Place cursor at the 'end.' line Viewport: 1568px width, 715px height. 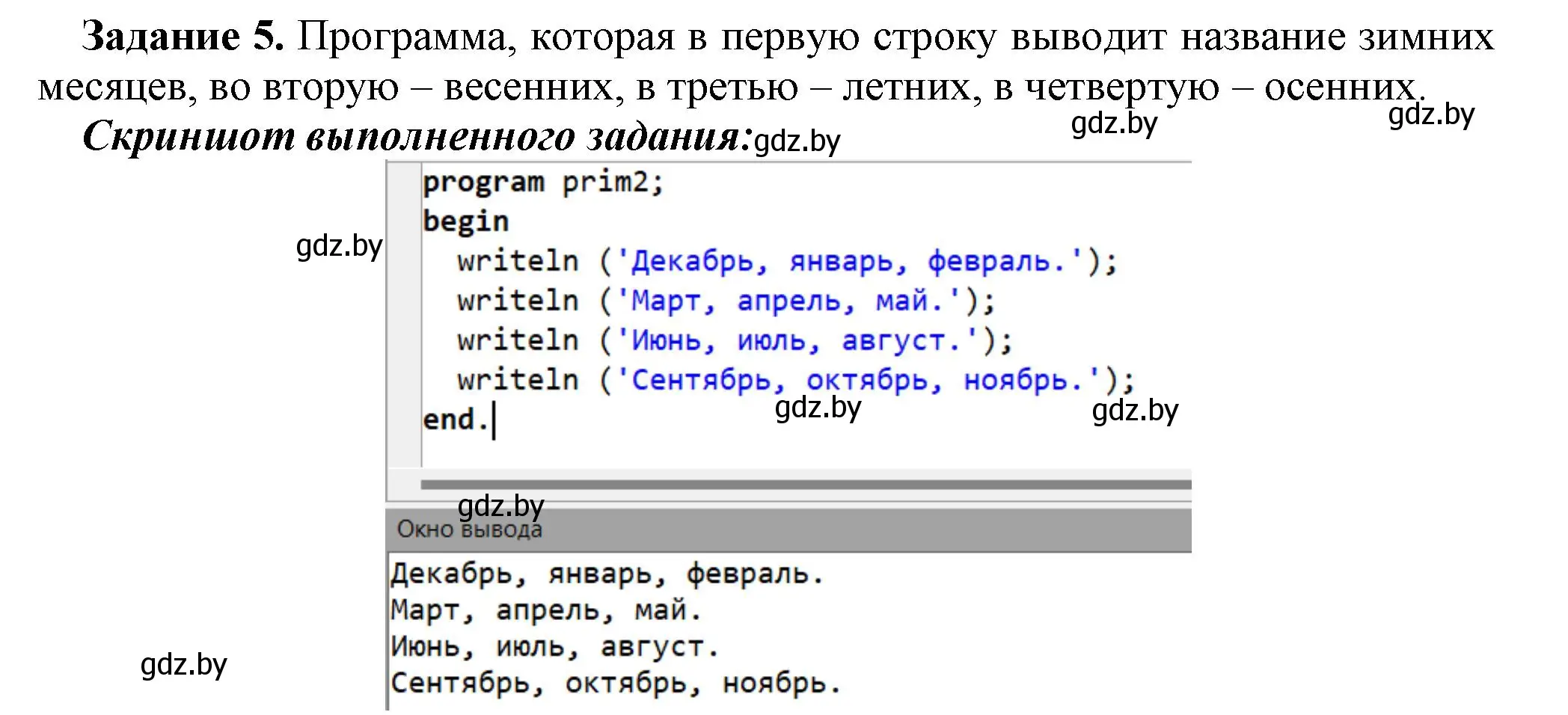coord(456,420)
